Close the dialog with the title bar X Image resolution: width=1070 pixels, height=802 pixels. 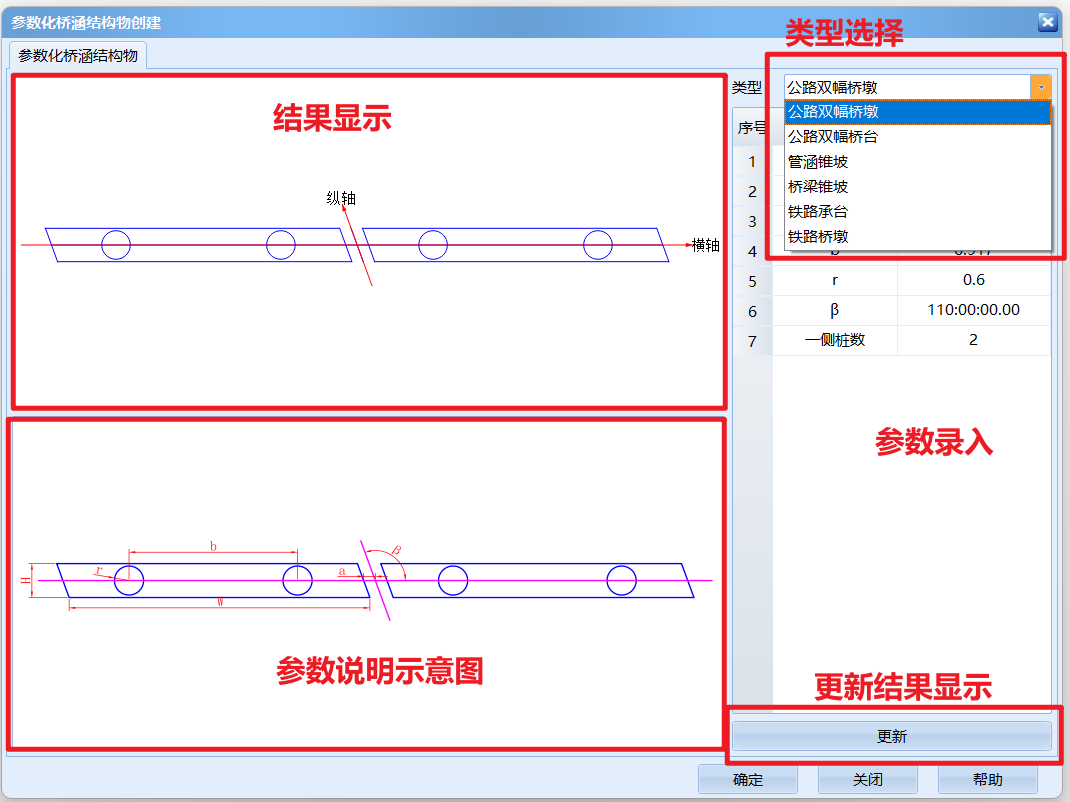1047,22
